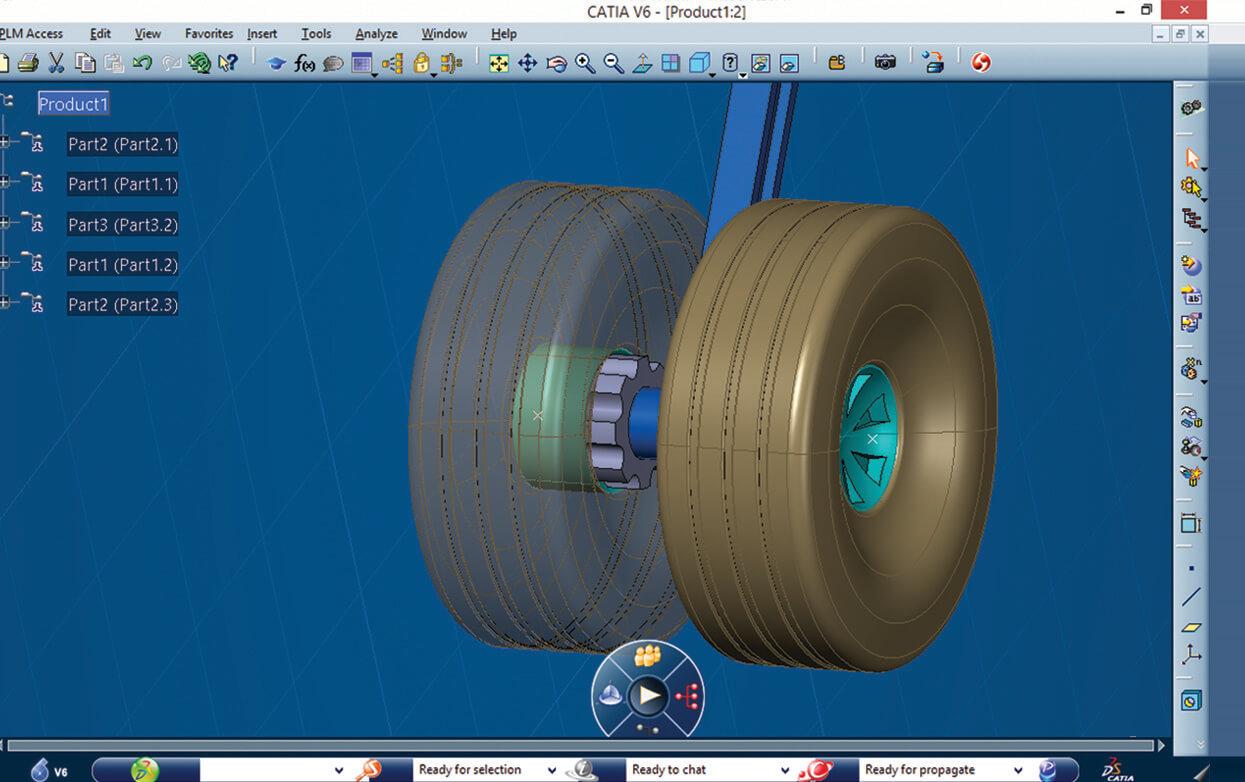Click the multi-view layout icon
Viewport: 1245px width, 782px height.
point(671,63)
